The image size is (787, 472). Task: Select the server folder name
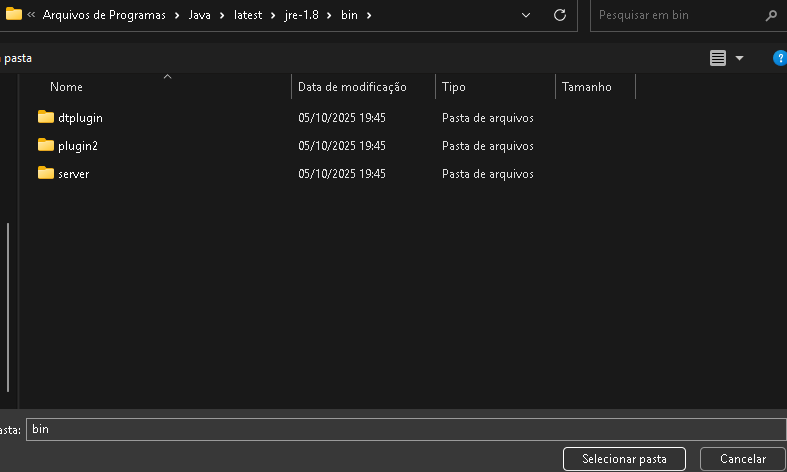point(74,174)
